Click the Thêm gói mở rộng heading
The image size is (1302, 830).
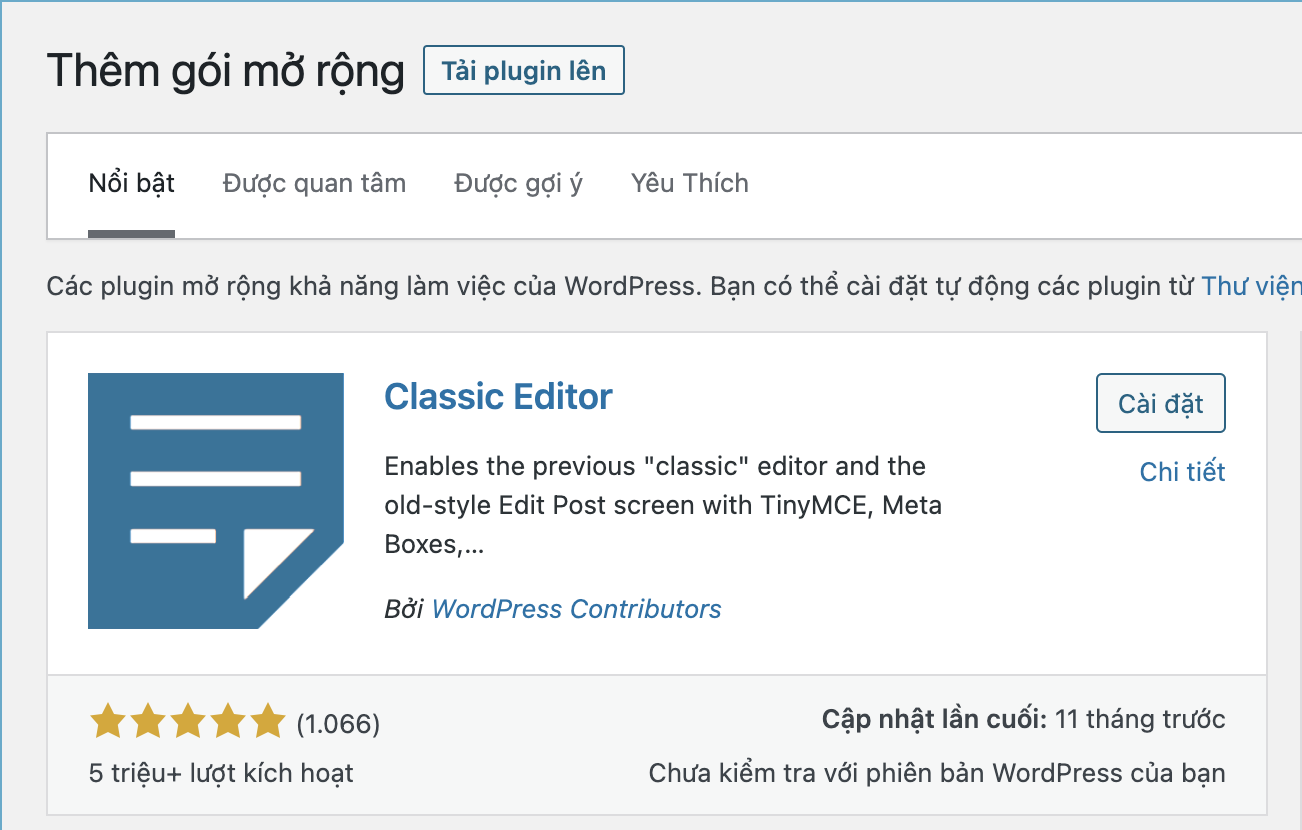(226, 72)
